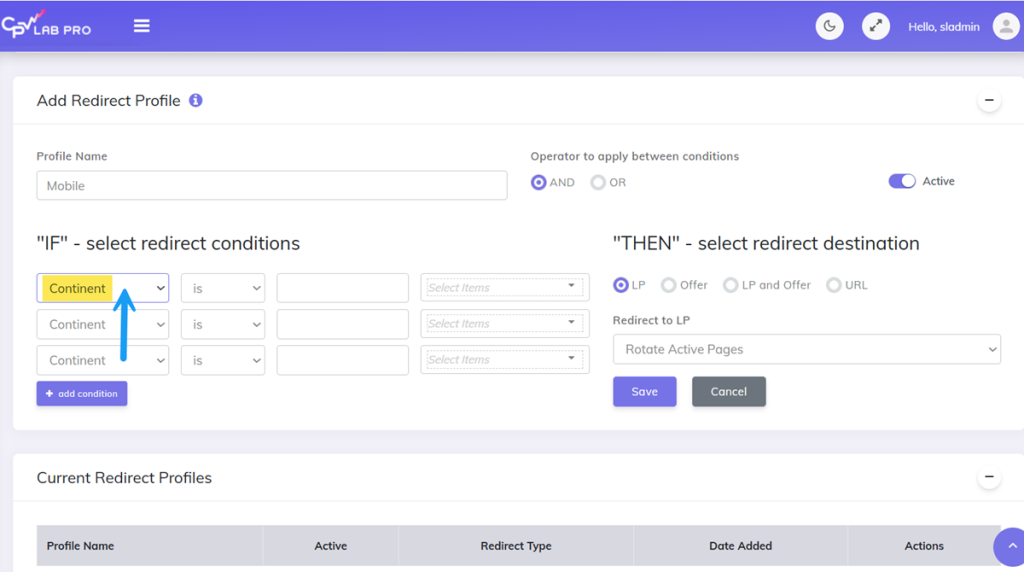
Task: Select the LP and Offer radio button
Action: tap(730, 285)
